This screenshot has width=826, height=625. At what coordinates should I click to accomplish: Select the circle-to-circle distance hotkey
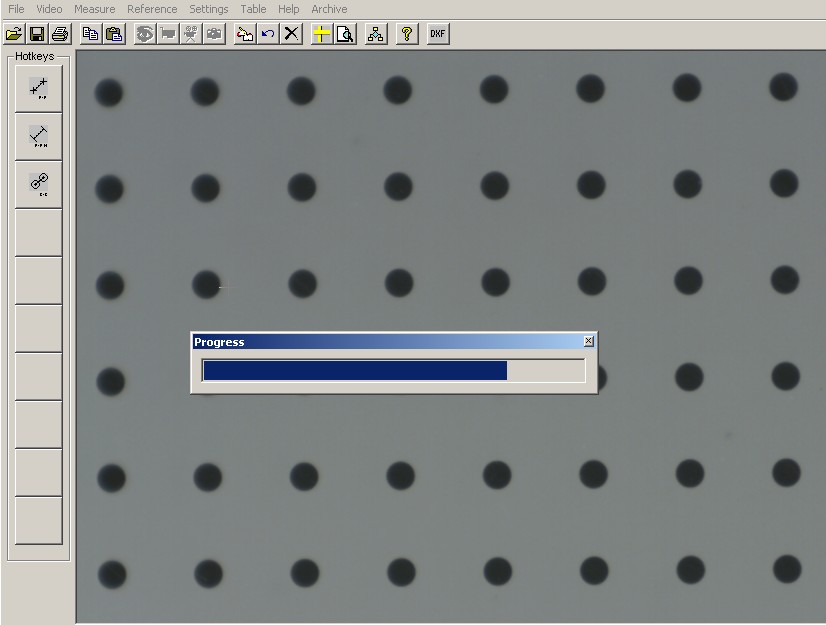[39, 184]
